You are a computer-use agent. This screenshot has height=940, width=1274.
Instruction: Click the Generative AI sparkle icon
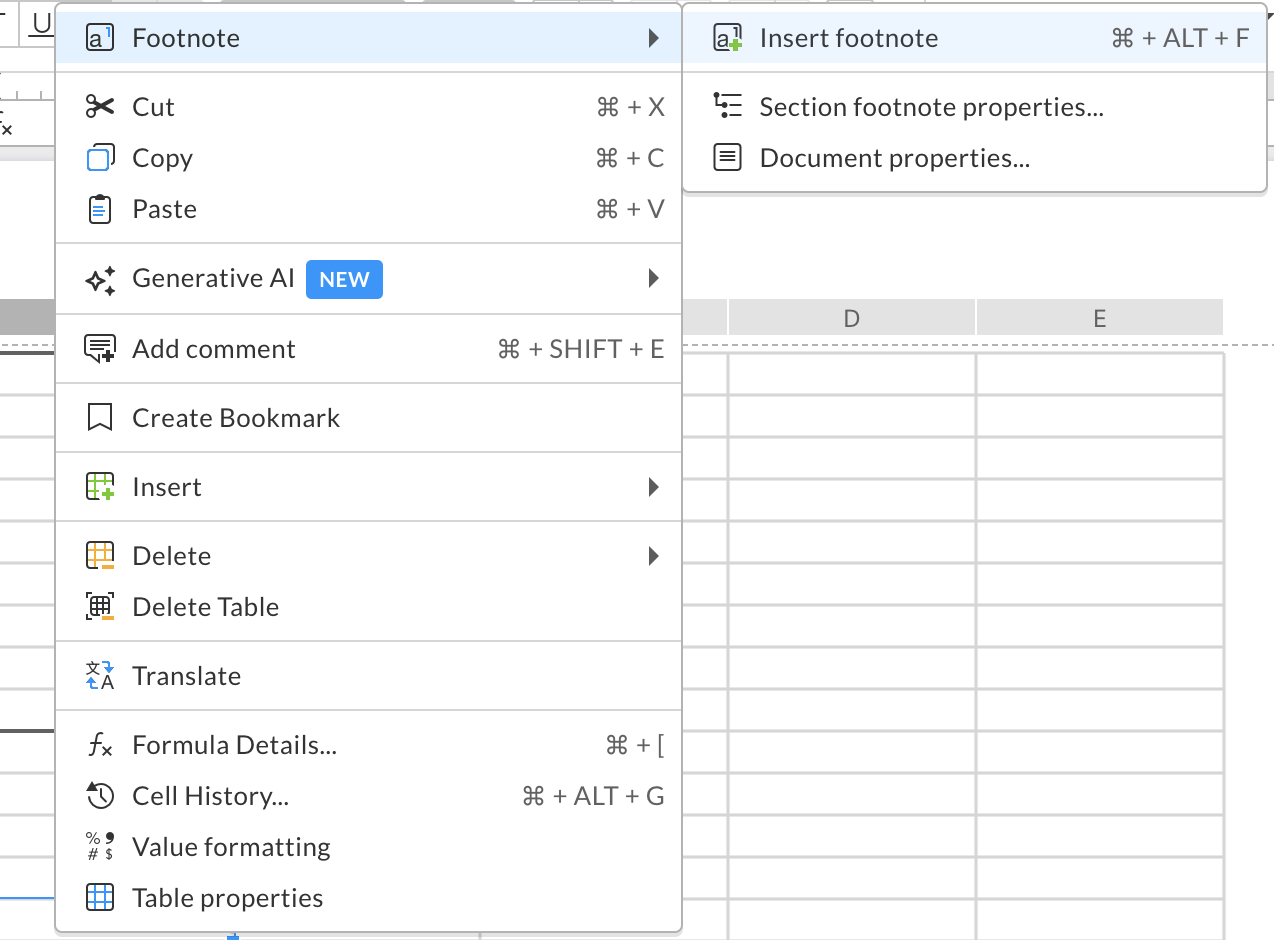[100, 279]
